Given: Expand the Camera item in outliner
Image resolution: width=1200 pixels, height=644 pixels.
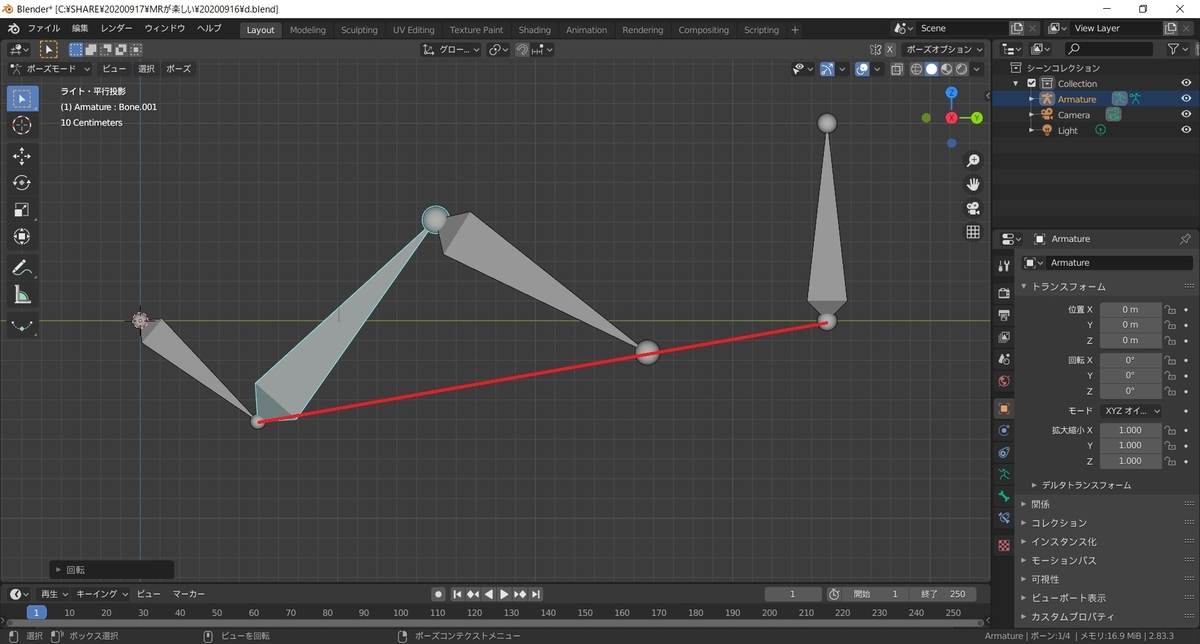Looking at the screenshot, I should coord(1031,115).
